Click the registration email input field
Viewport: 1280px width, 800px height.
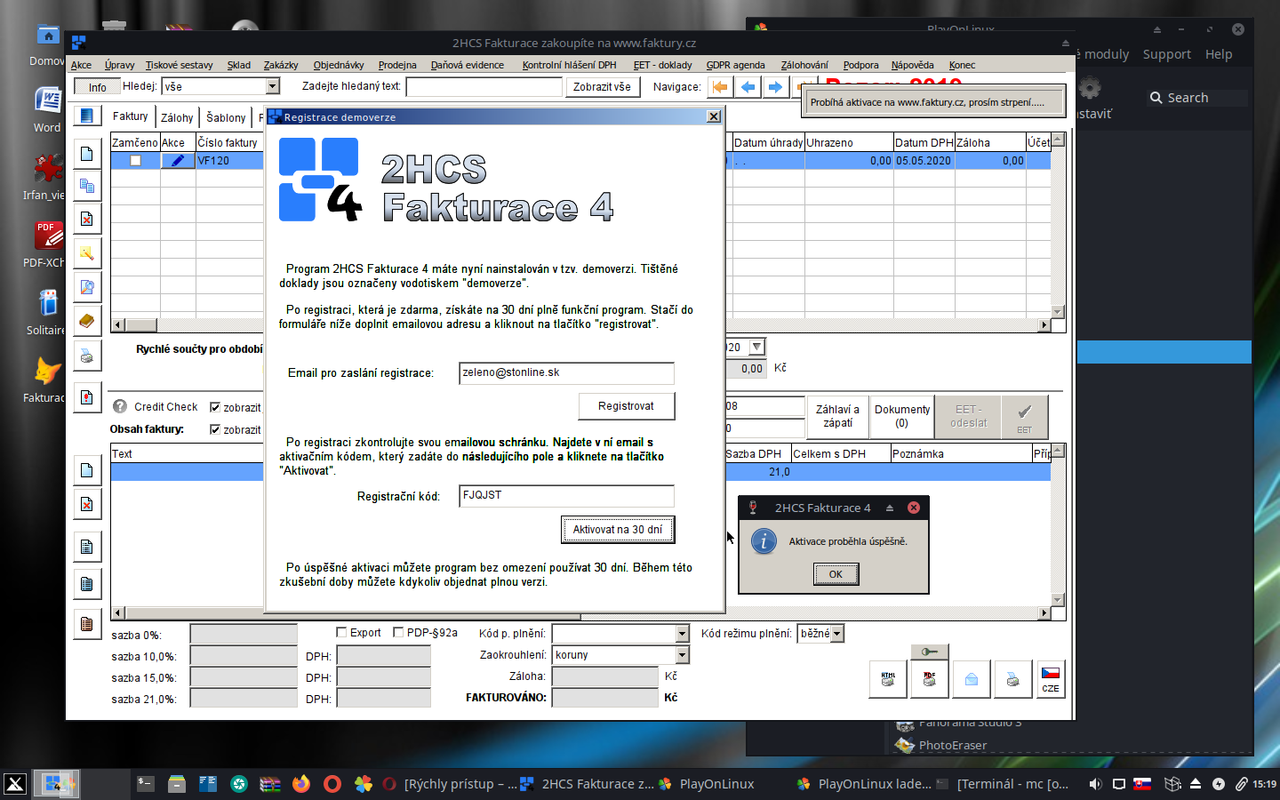tap(566, 373)
